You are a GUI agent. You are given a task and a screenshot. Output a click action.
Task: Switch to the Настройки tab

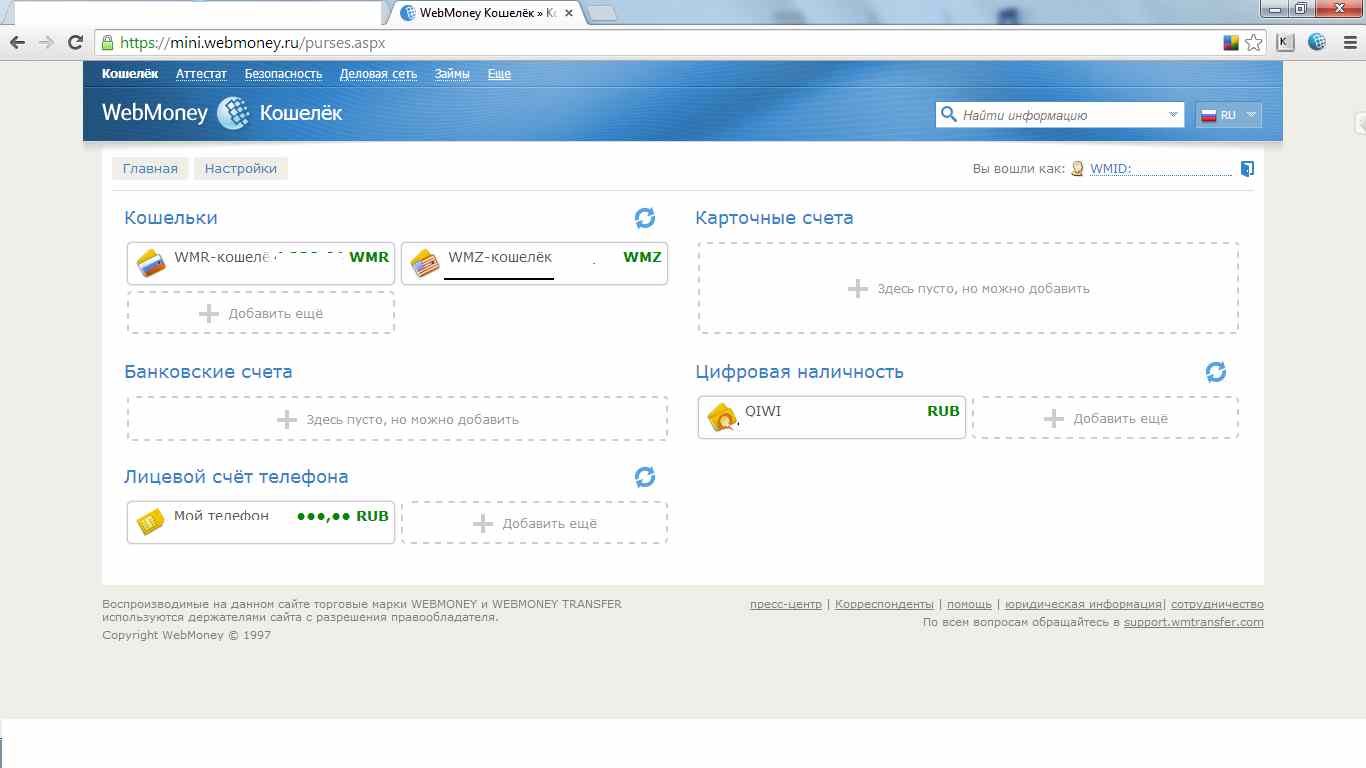click(240, 168)
